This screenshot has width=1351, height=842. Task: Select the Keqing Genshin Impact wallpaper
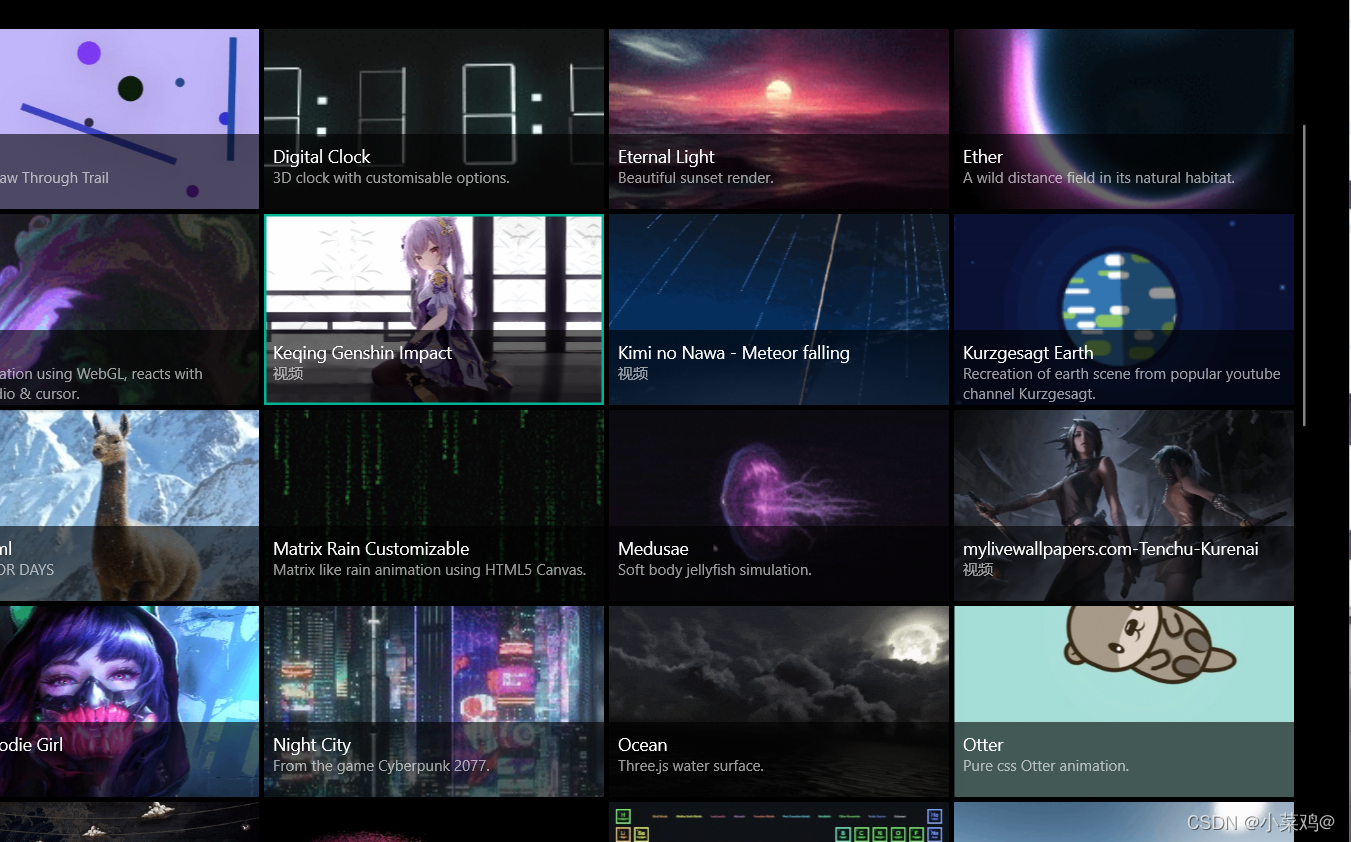click(x=434, y=309)
